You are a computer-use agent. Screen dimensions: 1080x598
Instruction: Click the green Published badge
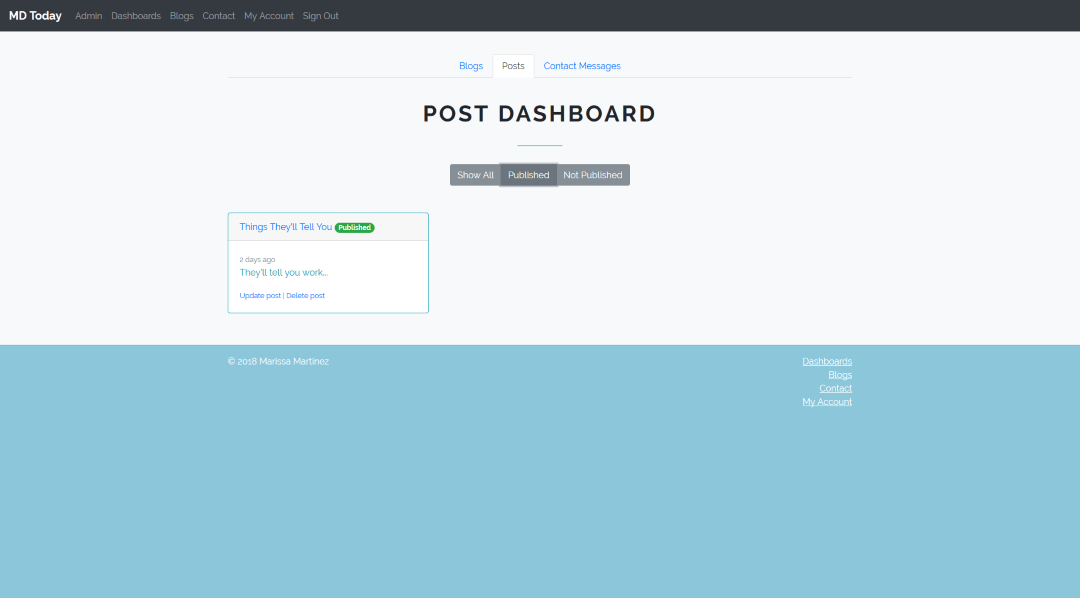tap(355, 227)
